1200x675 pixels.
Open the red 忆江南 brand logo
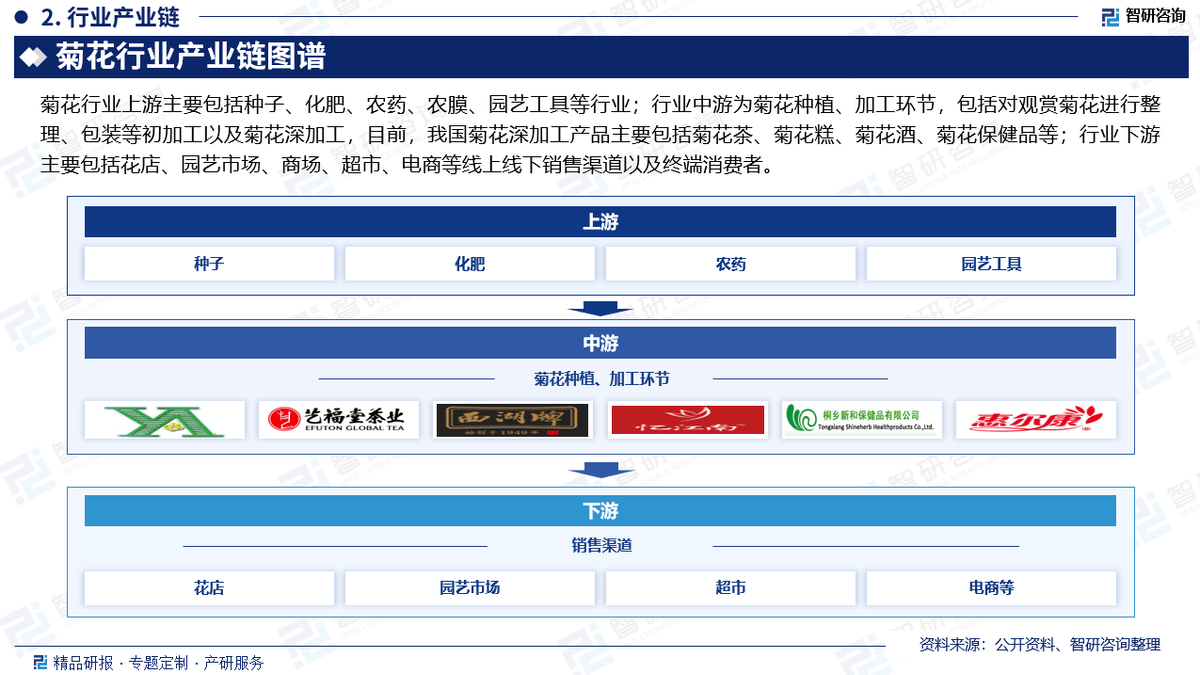687,419
